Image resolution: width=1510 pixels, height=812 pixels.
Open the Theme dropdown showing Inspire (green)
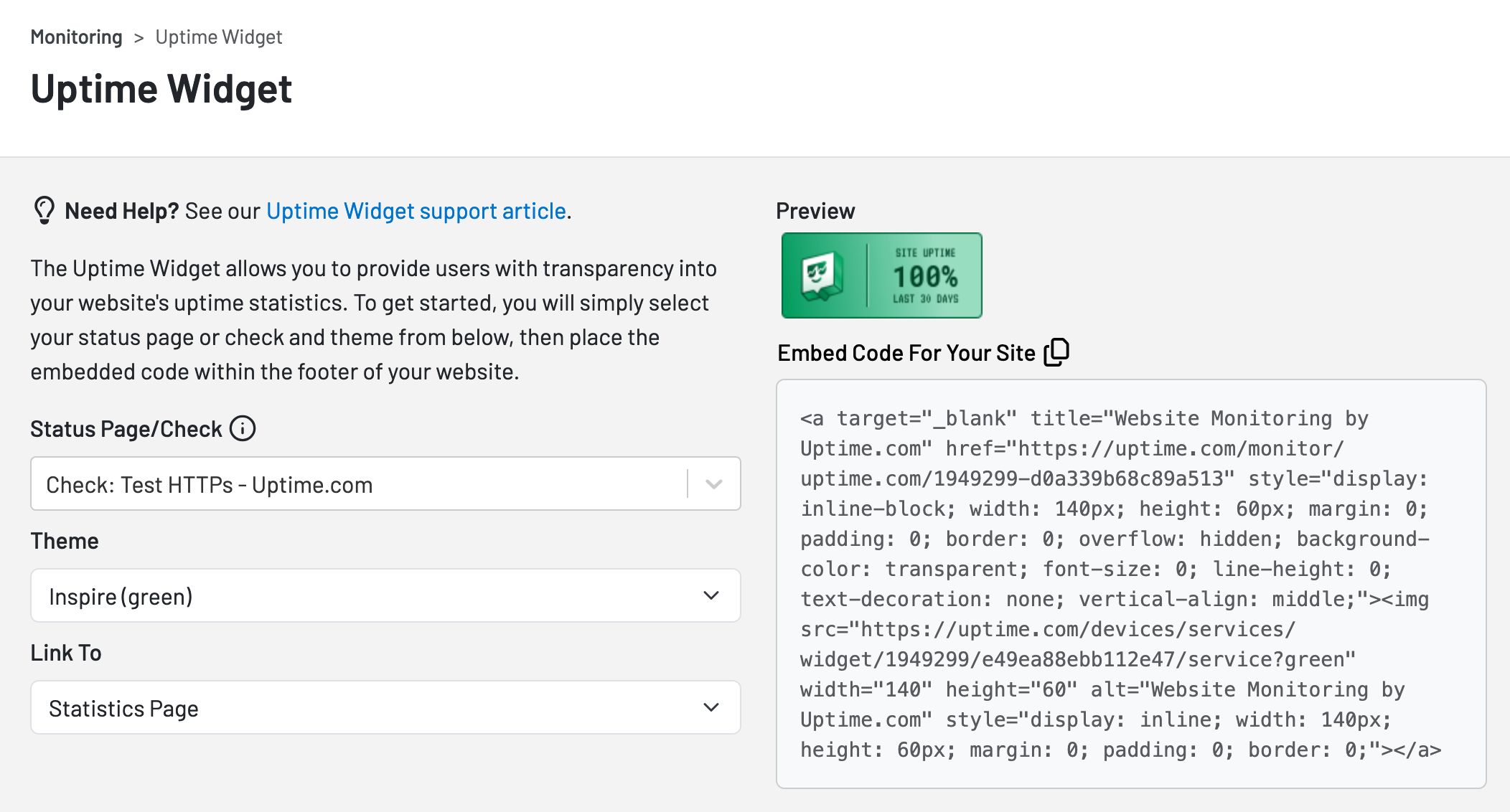[x=385, y=595]
